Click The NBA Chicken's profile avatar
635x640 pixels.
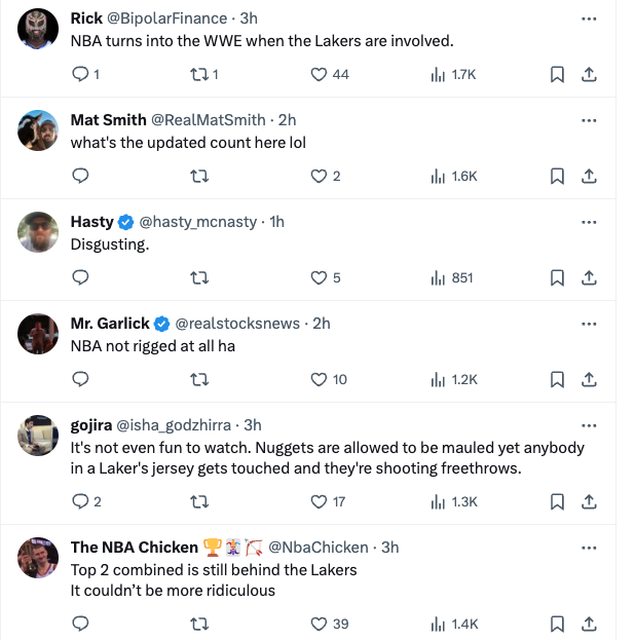click(39, 557)
